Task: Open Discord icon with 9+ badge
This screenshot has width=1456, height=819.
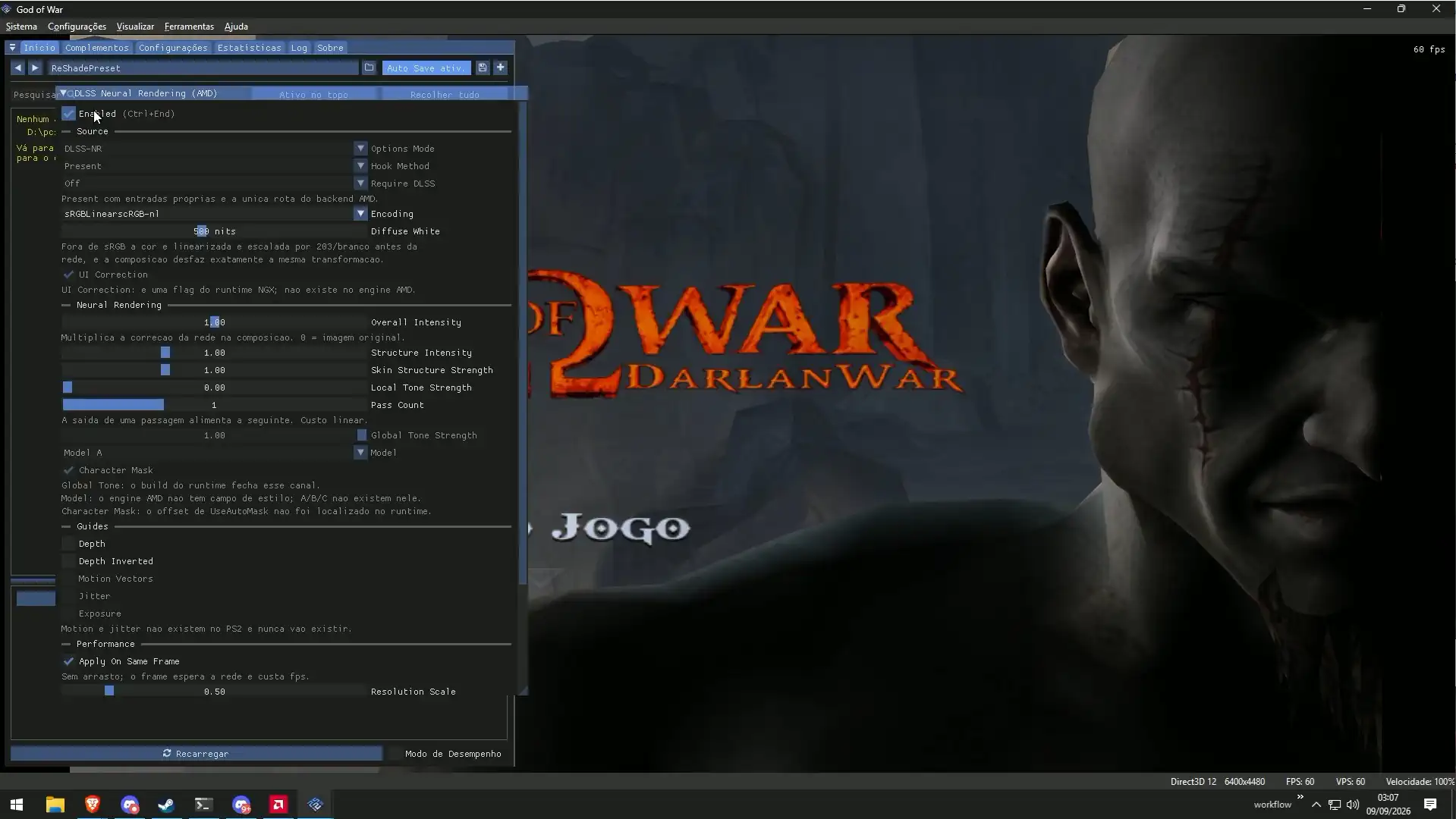Action: coord(241,805)
